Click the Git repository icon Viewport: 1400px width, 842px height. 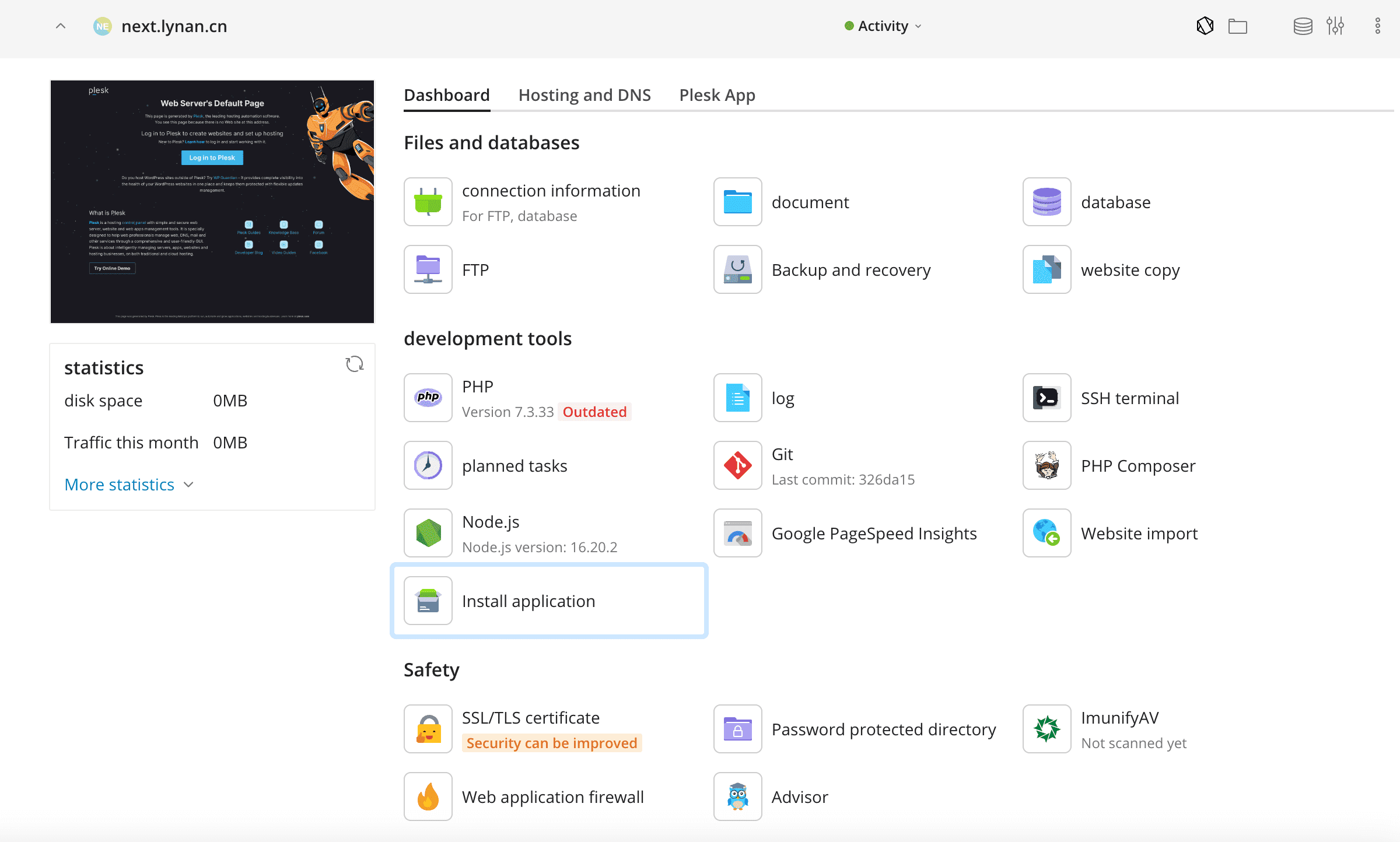pos(737,466)
